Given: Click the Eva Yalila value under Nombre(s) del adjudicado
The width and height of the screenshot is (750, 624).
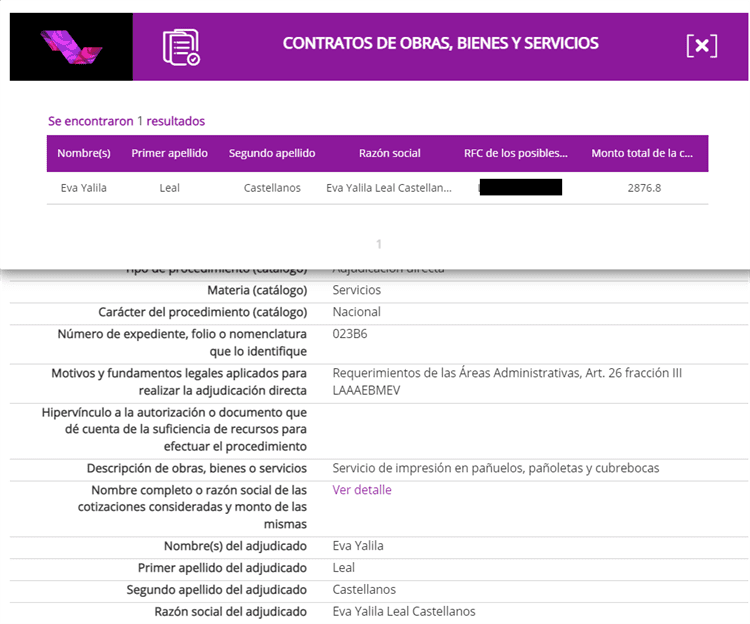Looking at the screenshot, I should (x=358, y=546).
